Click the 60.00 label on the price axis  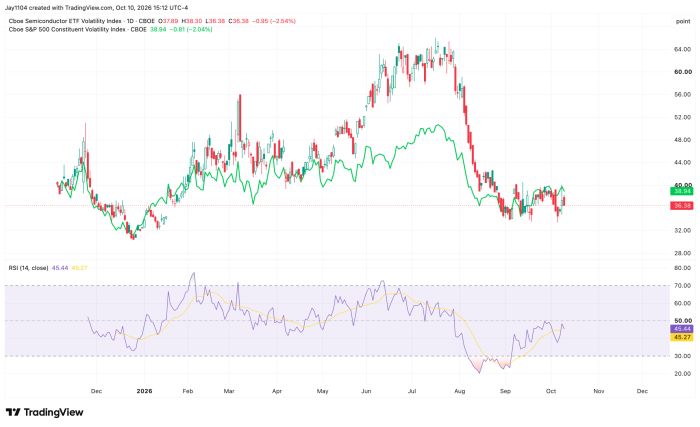683,71
